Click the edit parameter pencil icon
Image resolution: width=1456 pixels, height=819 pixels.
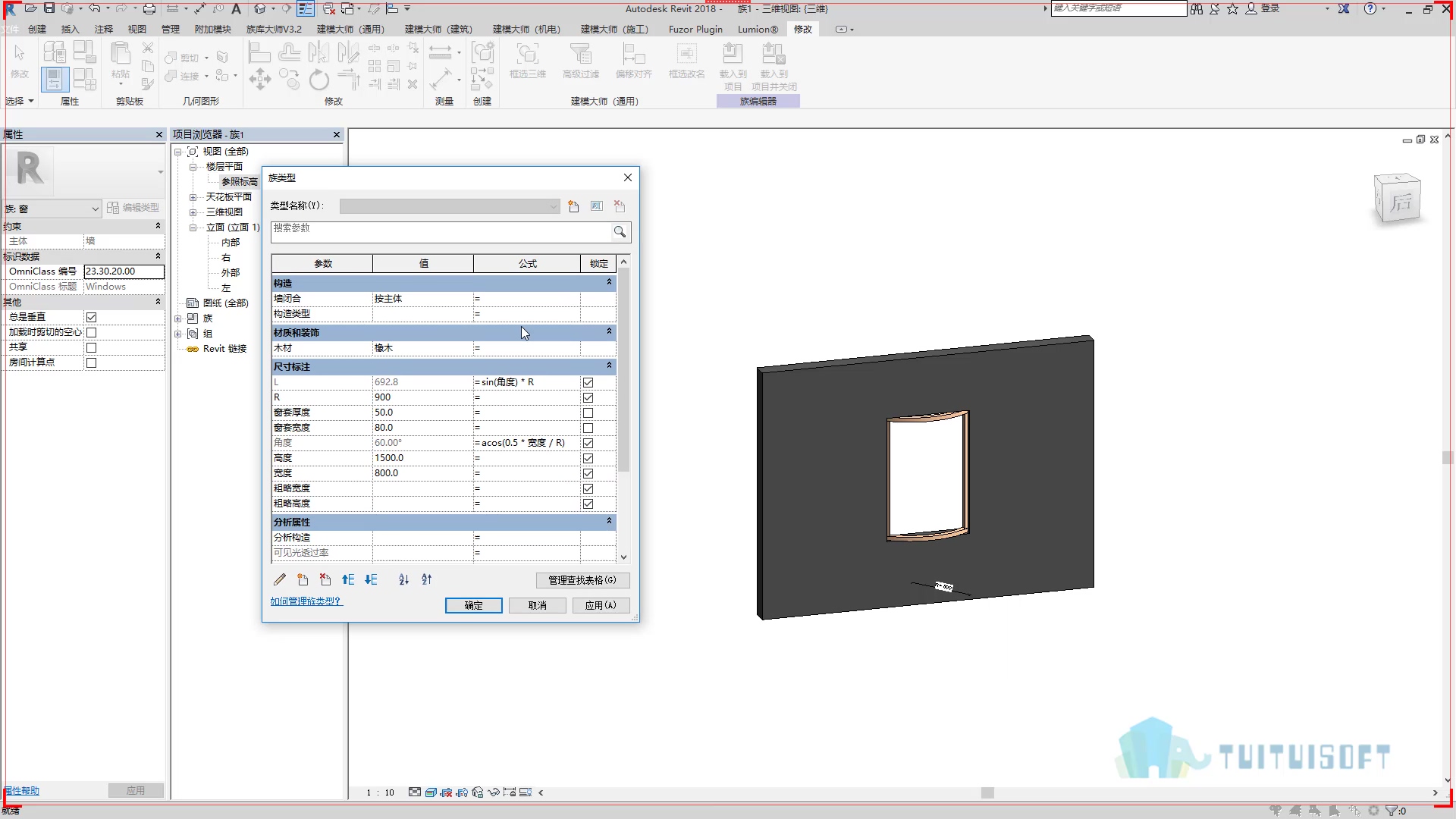coord(280,579)
